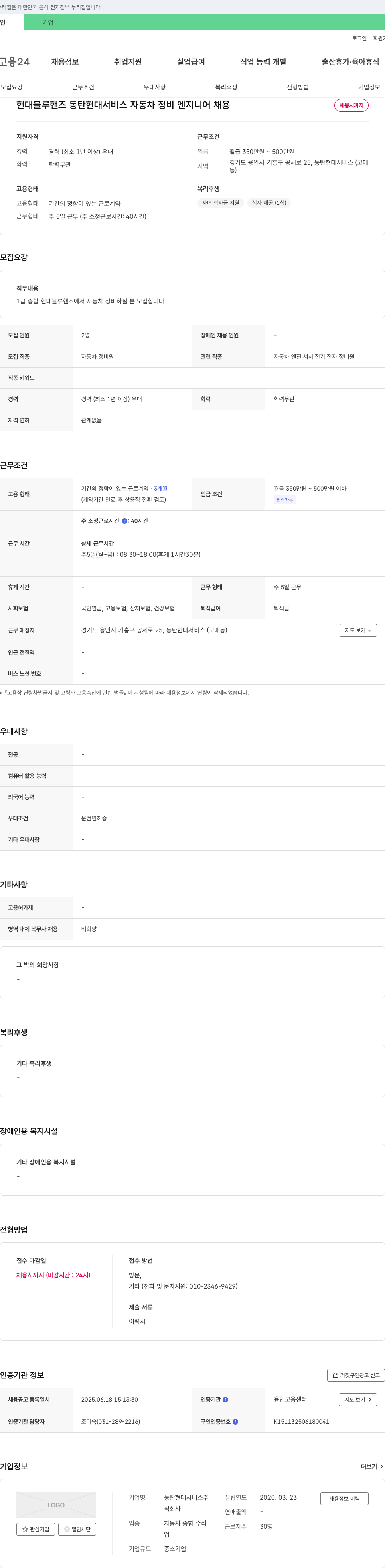
Task: Click the 주 소정근로시간 help icon
Action: point(124,521)
